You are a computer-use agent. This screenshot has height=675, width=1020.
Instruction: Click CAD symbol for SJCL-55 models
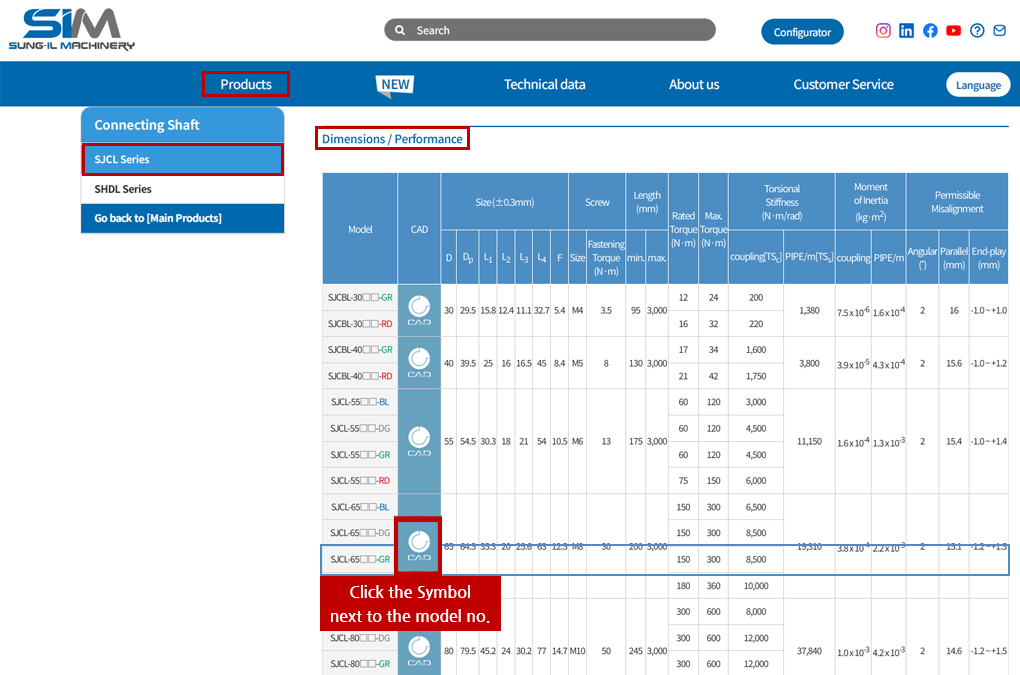tap(419, 441)
